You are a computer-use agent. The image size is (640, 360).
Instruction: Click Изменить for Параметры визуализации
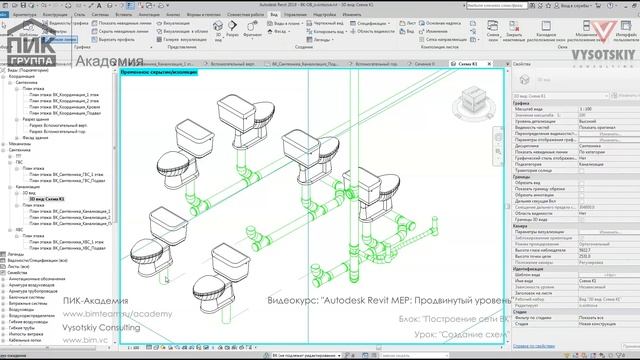[609, 232]
